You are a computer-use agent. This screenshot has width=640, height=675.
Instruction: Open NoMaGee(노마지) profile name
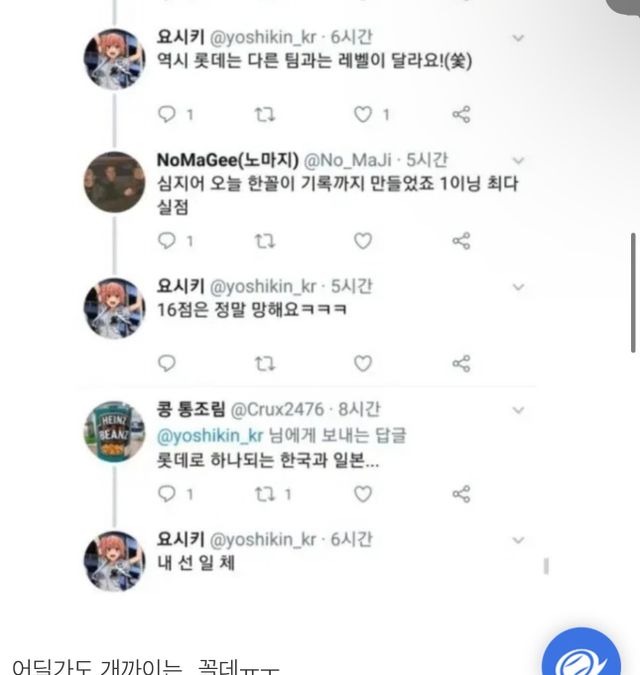tap(226, 160)
